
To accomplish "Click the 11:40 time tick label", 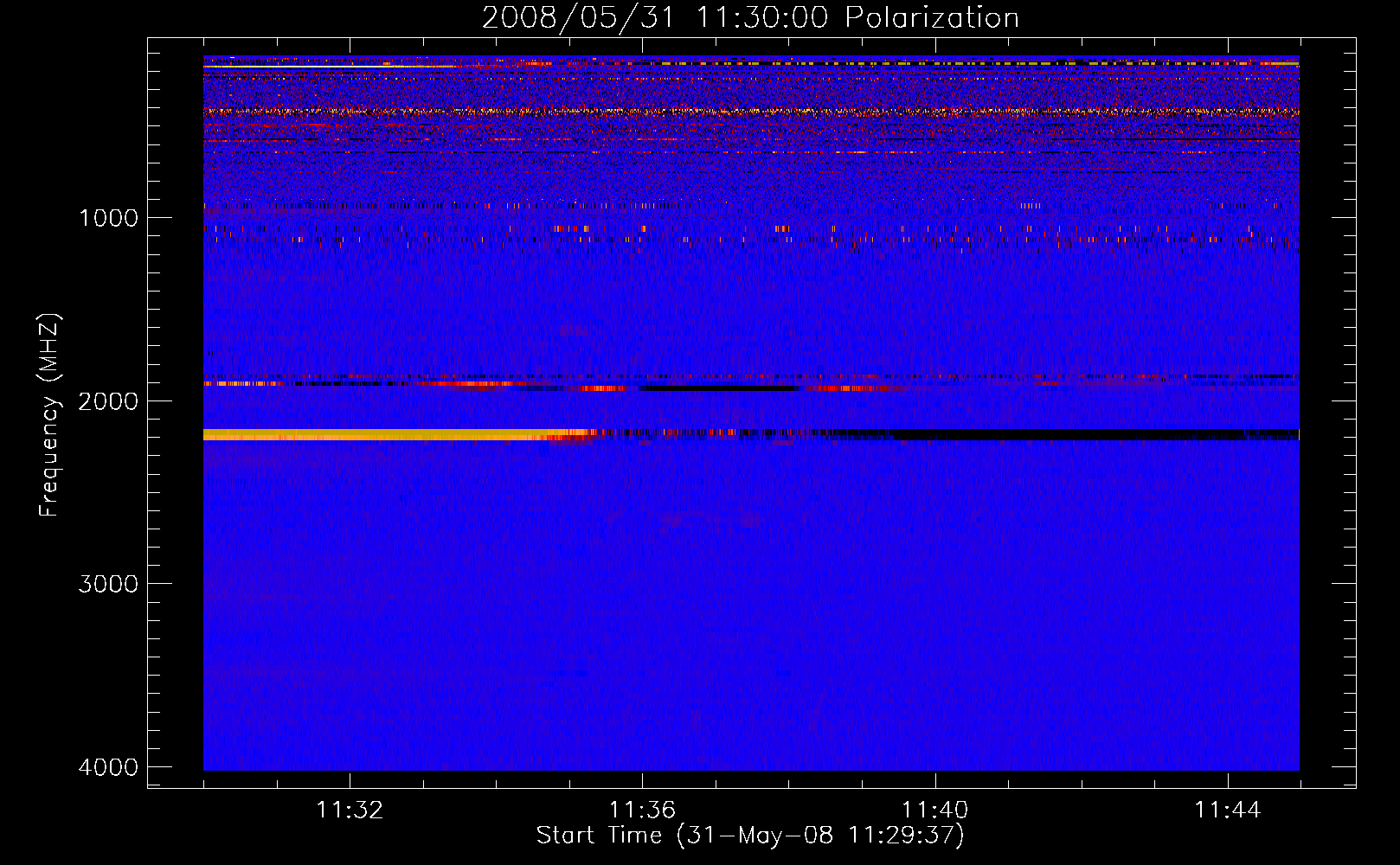I will click(x=934, y=811).
